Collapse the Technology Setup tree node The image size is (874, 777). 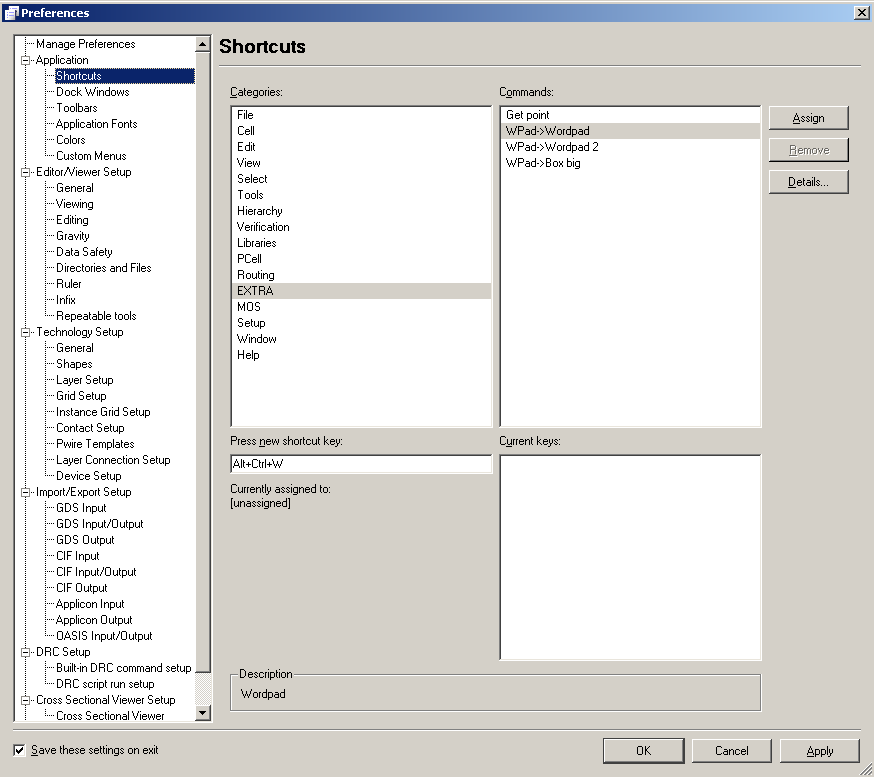(x=26, y=332)
